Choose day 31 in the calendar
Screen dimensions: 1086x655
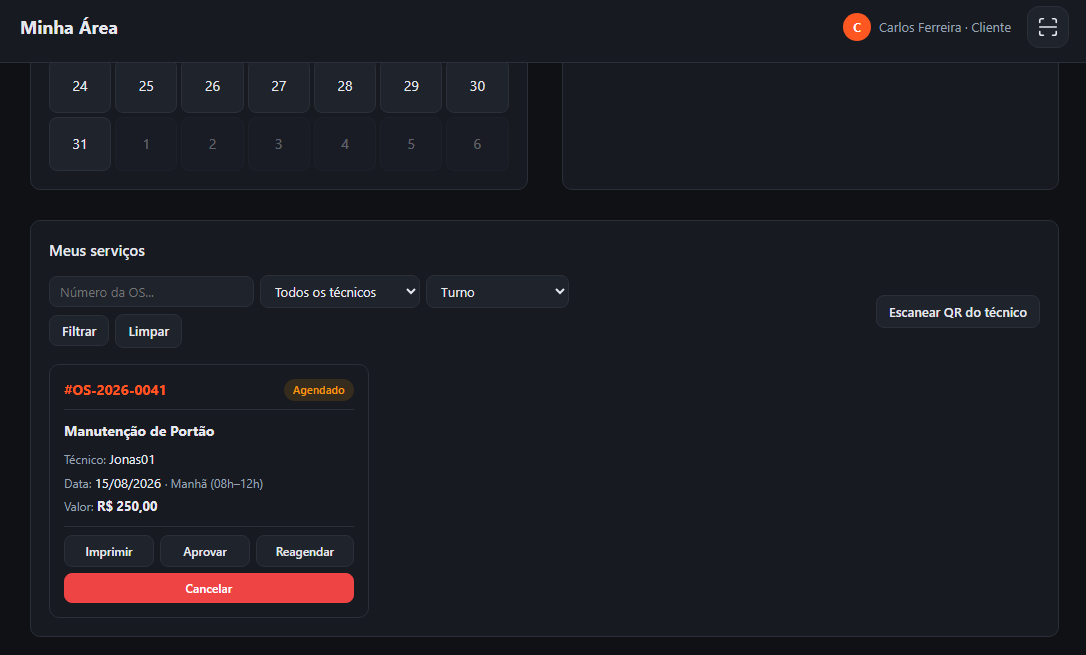(80, 144)
